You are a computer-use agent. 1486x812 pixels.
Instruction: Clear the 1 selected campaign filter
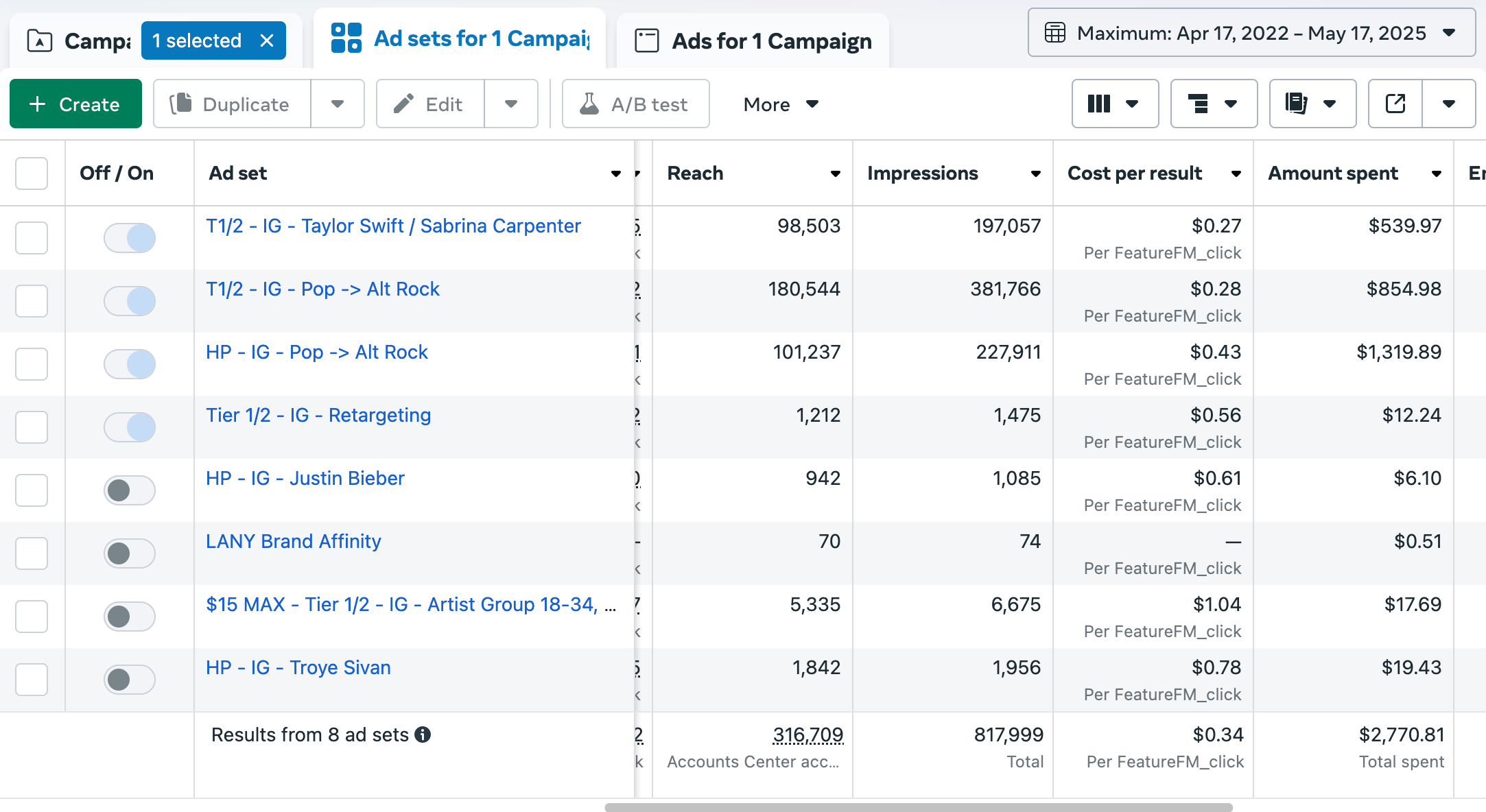267,40
